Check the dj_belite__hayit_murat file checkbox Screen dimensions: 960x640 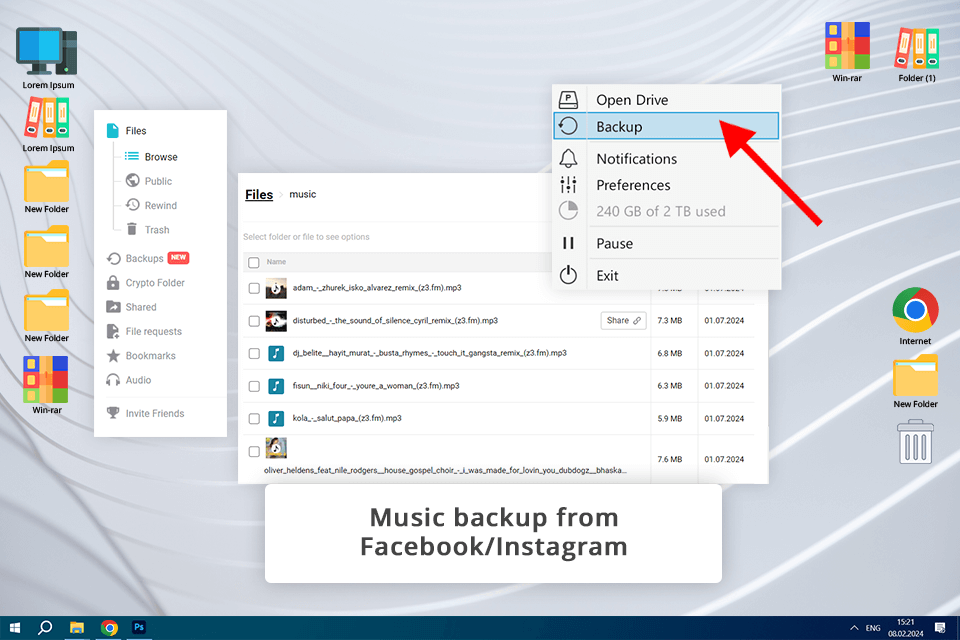click(253, 353)
